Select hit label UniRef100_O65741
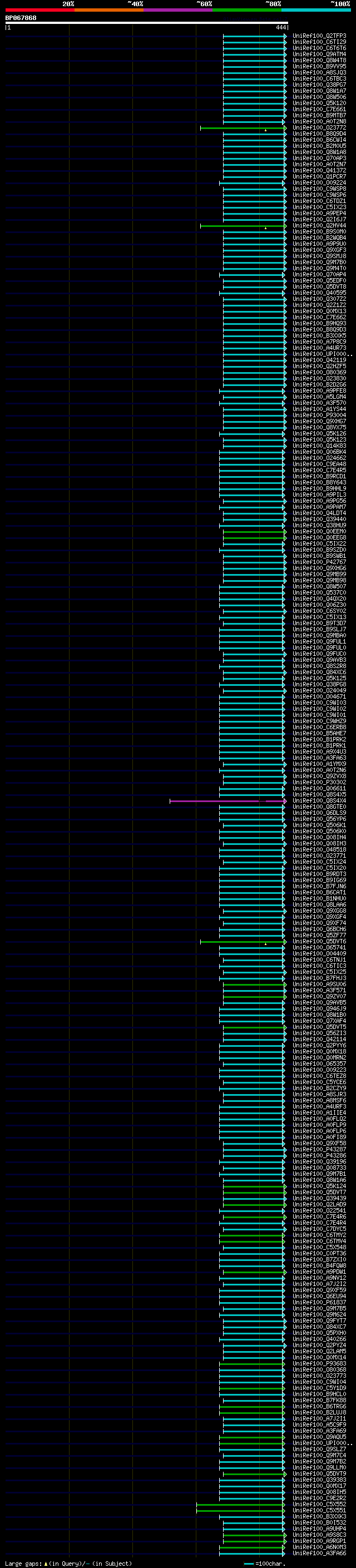This screenshot has height=1568, width=356. (319, 948)
